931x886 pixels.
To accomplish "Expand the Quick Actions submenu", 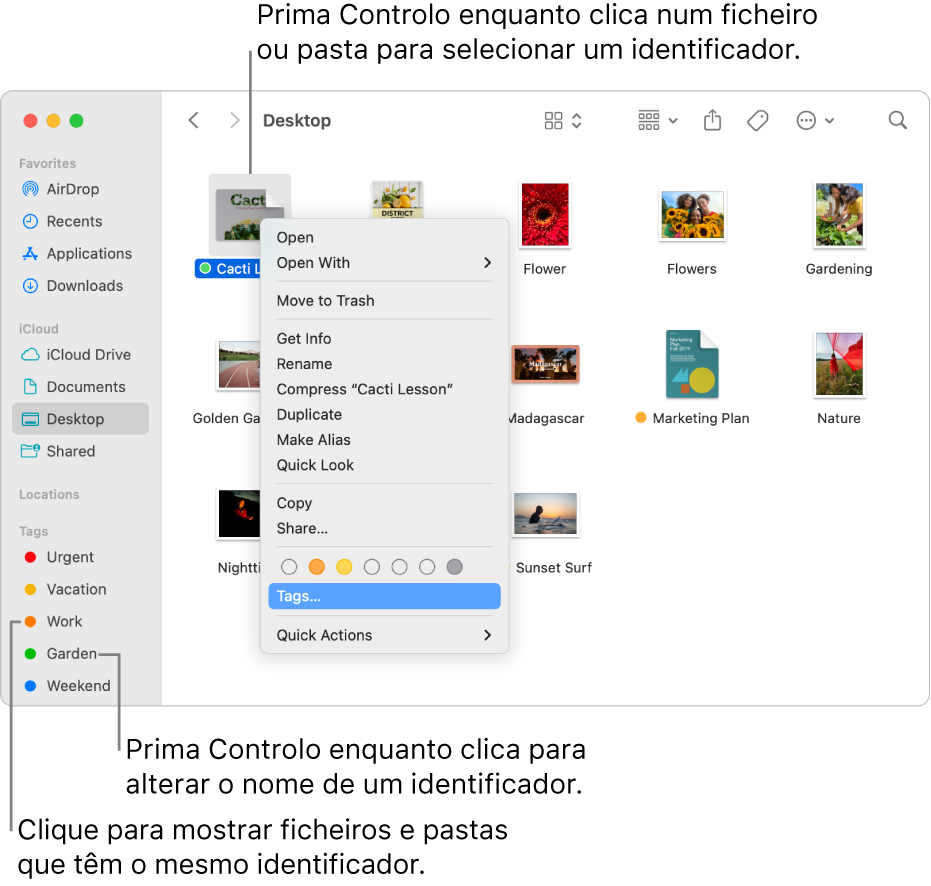I will tap(384, 635).
